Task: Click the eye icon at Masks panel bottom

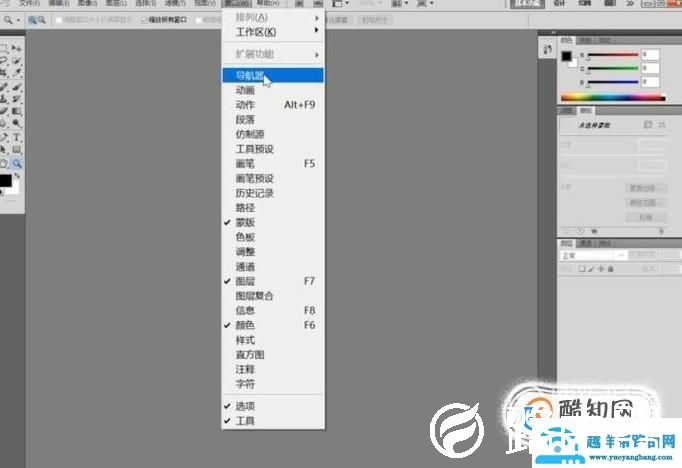Action: (x=580, y=231)
